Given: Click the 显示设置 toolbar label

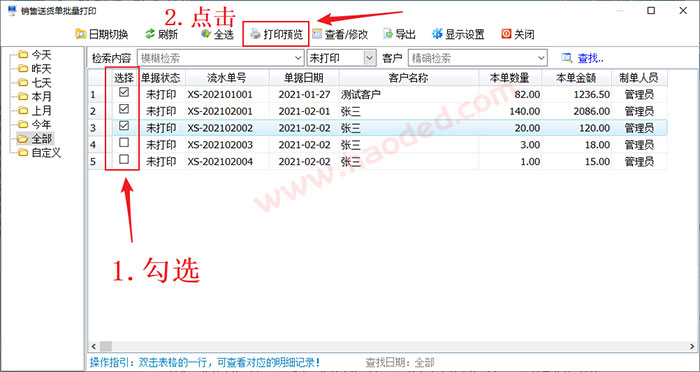Looking at the screenshot, I should click(465, 34).
